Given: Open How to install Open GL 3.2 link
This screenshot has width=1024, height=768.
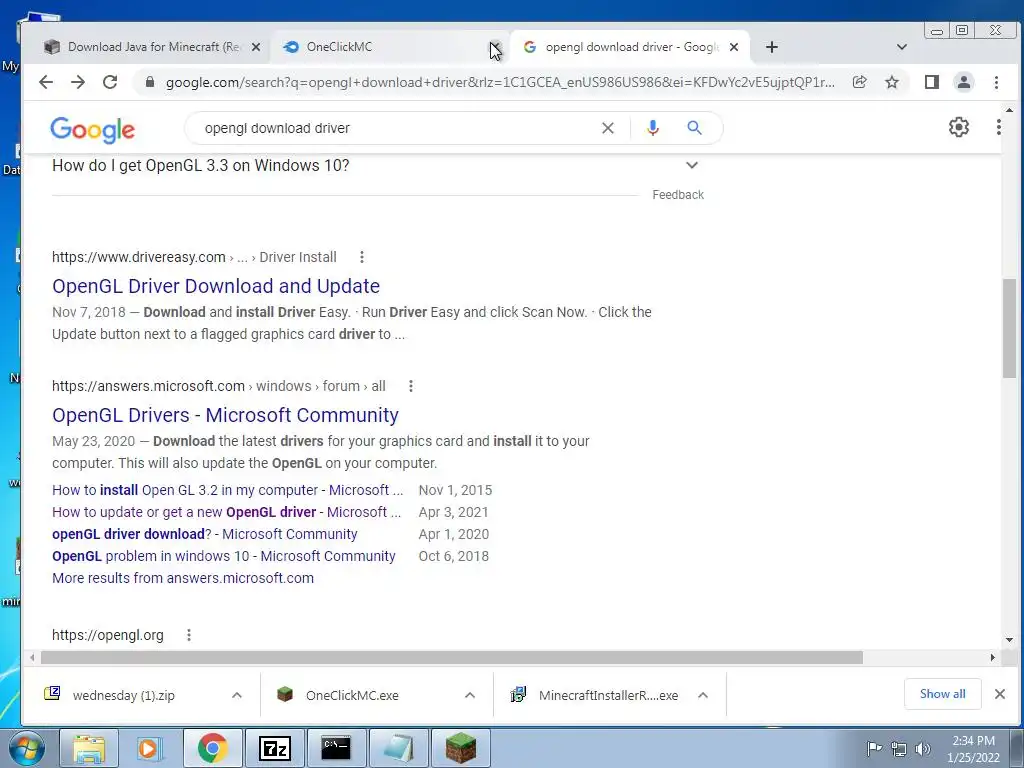Looking at the screenshot, I should [227, 490].
